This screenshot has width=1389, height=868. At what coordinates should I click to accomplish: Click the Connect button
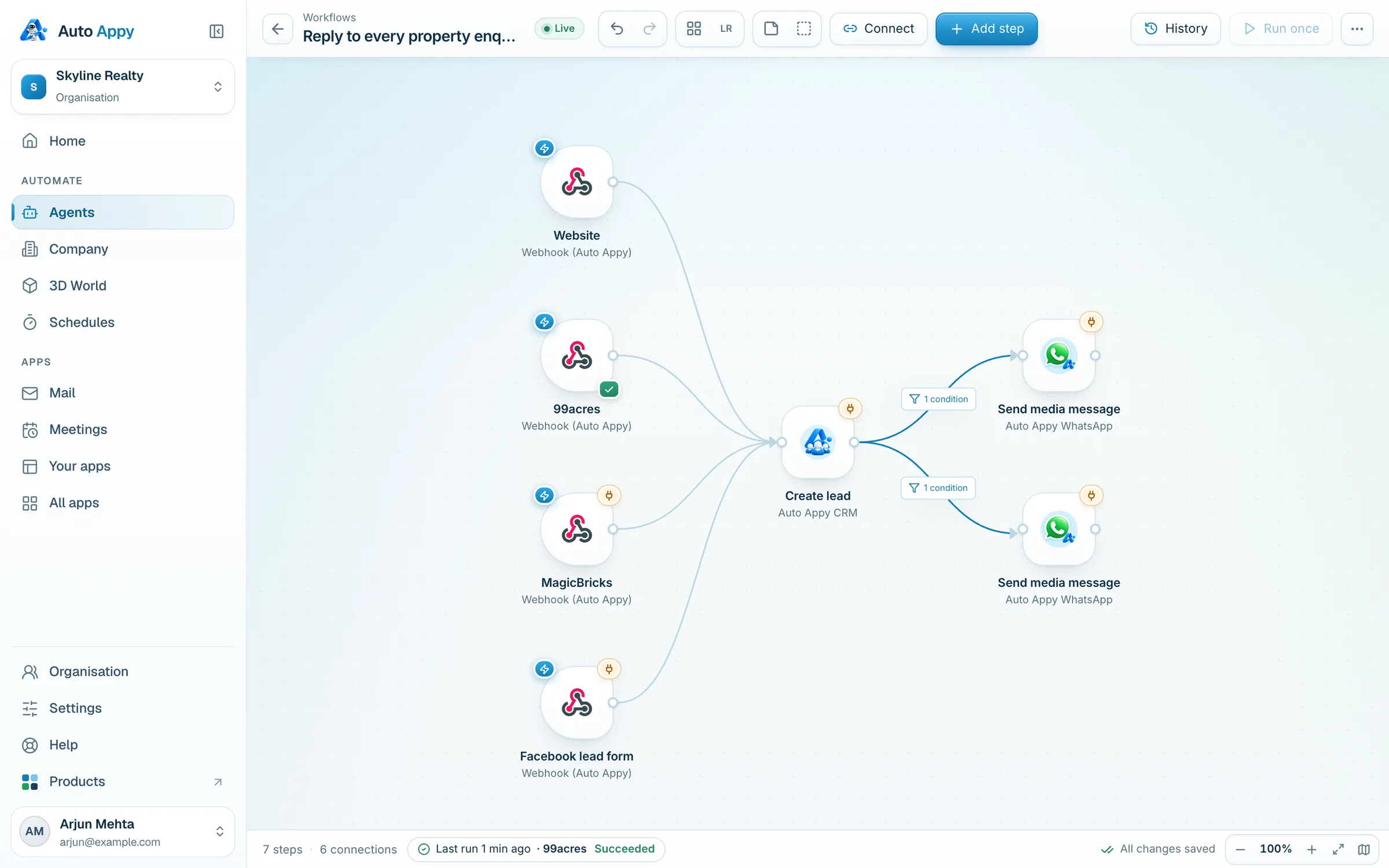[x=879, y=28]
